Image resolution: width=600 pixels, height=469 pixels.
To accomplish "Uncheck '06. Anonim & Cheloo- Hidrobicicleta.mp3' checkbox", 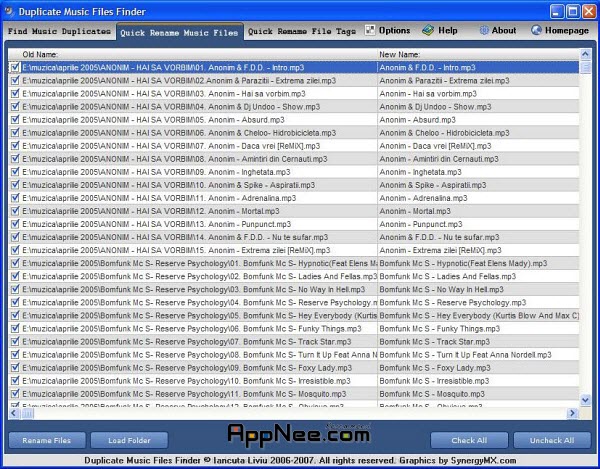I will coord(15,133).
